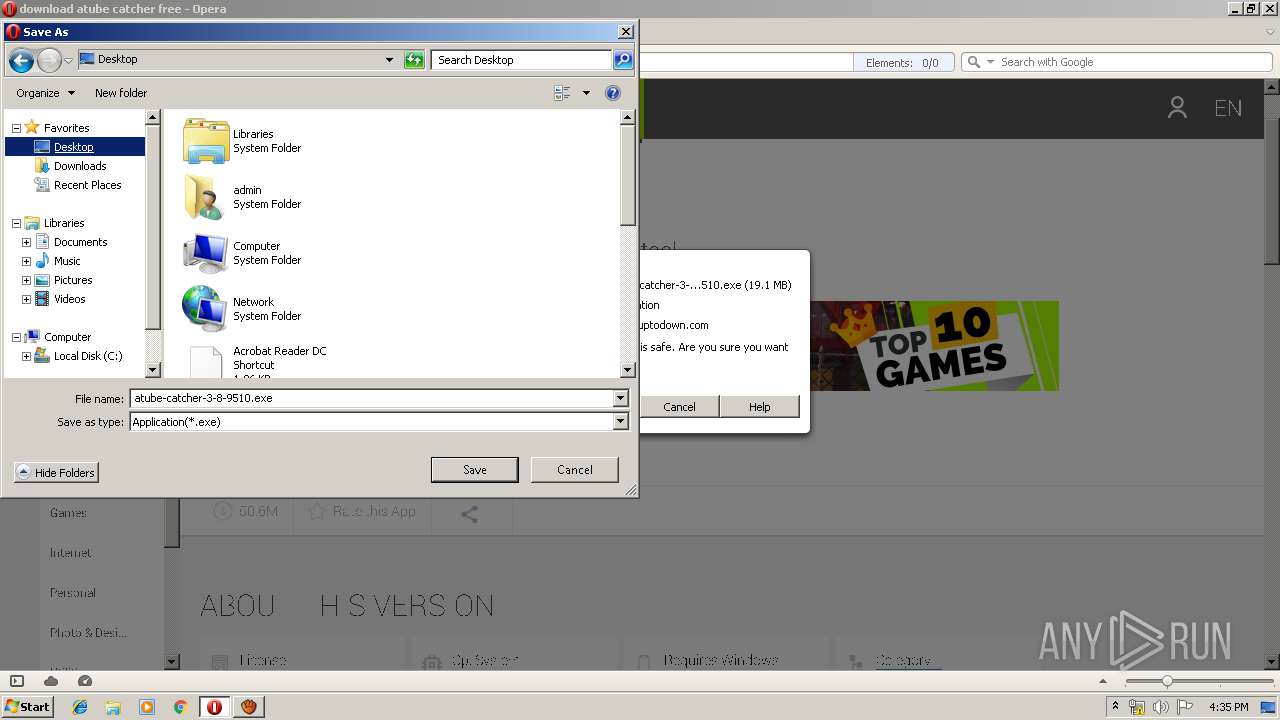The width and height of the screenshot is (1280, 720).
Task: Open Google Chrome from taskbar
Action: pos(181,707)
